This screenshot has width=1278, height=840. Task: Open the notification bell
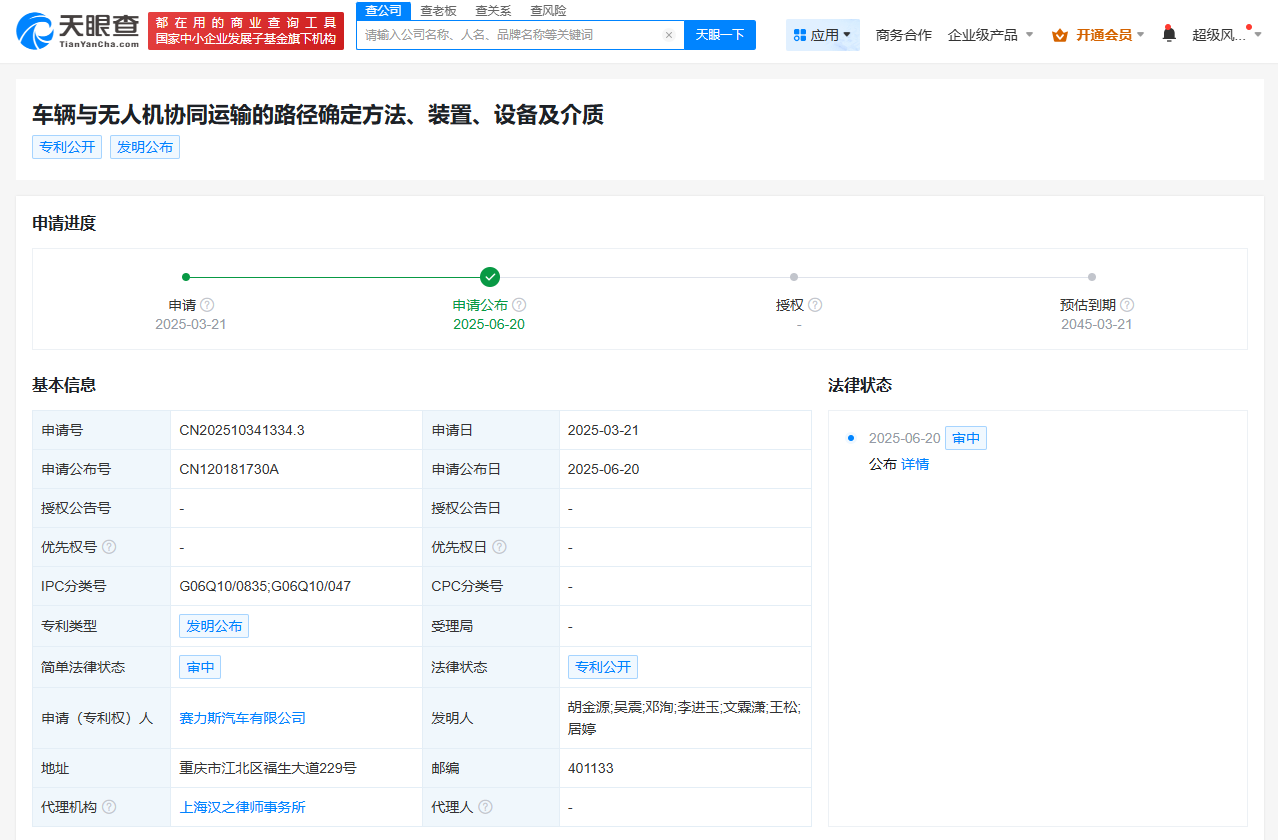point(1169,34)
